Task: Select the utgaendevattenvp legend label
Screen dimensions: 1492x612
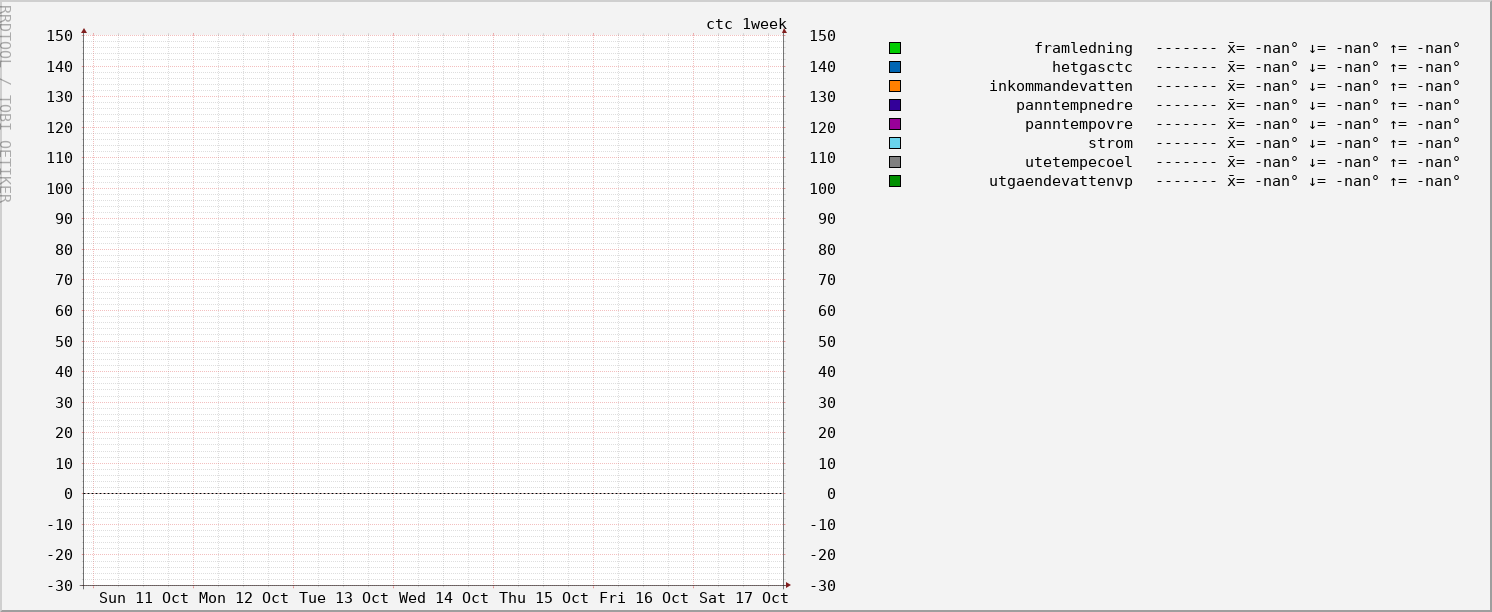Action: point(1061,181)
